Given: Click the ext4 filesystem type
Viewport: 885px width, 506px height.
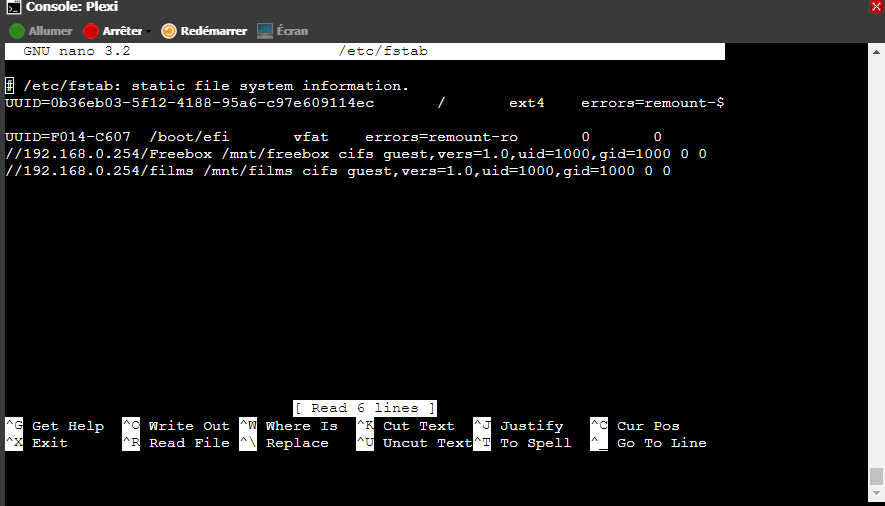Looking at the screenshot, I should coord(527,103).
